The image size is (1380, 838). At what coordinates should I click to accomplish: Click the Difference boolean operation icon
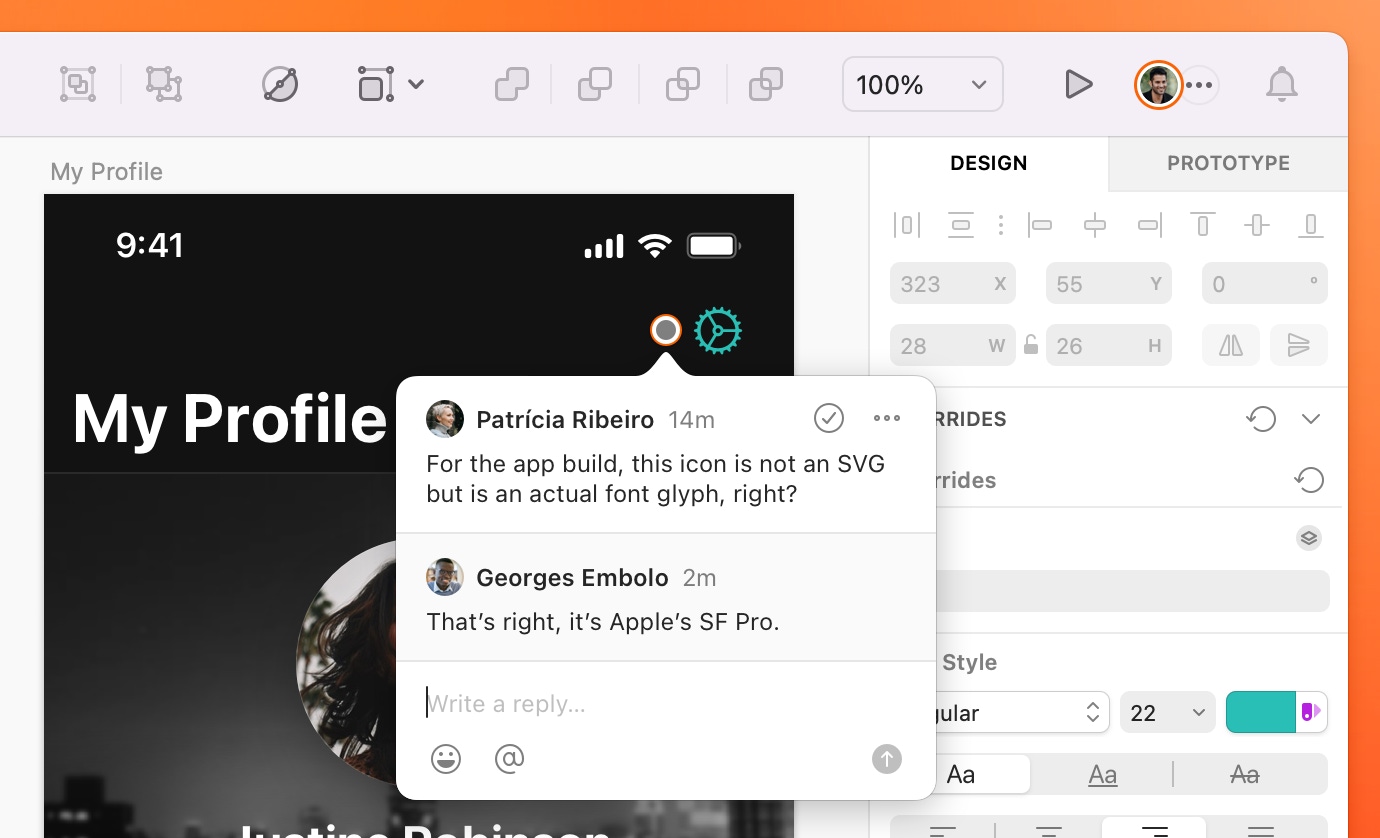(x=766, y=85)
